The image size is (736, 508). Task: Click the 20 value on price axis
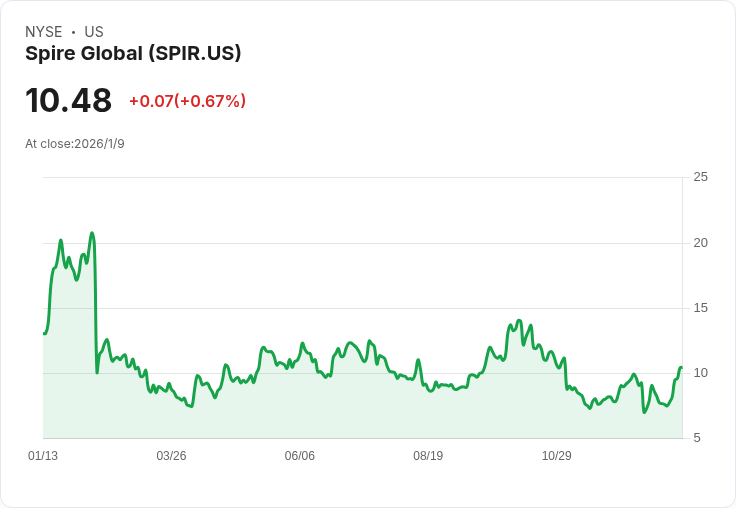(701, 242)
